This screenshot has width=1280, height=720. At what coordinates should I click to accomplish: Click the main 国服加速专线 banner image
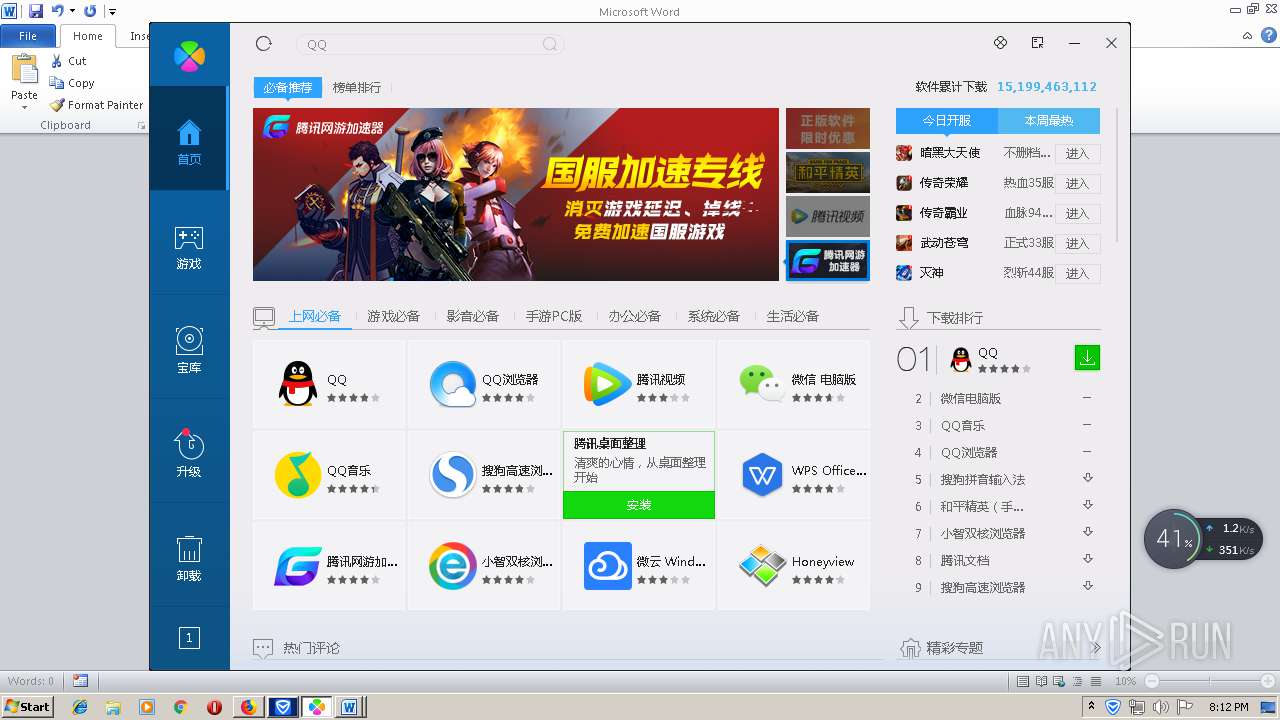coord(515,194)
